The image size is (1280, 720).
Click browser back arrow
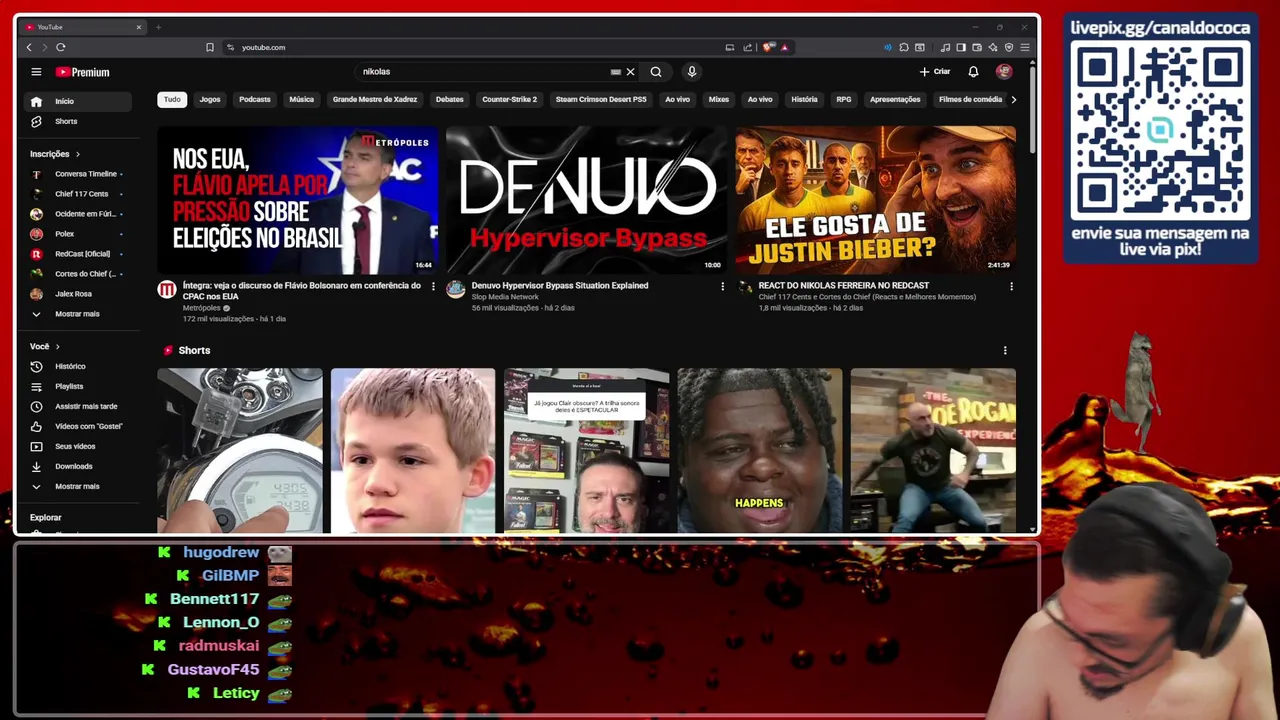[29, 47]
